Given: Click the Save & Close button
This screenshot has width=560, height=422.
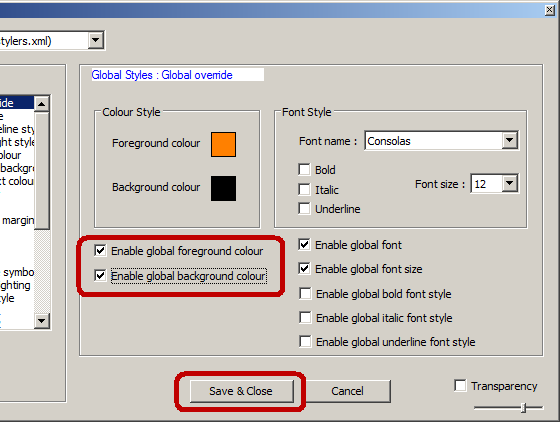Looking at the screenshot, I should [241, 391].
